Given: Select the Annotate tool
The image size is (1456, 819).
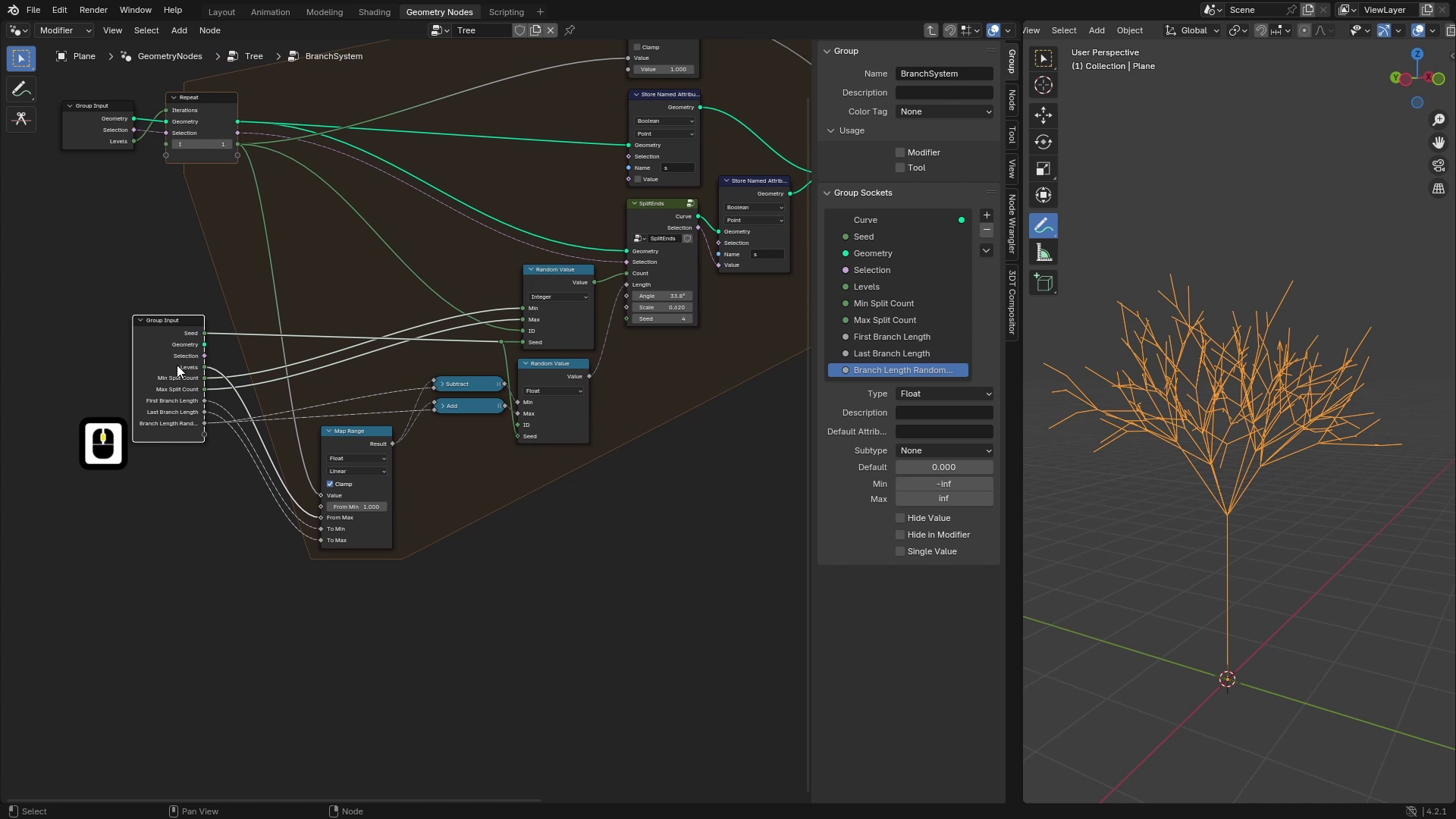Looking at the screenshot, I should [x=1043, y=224].
